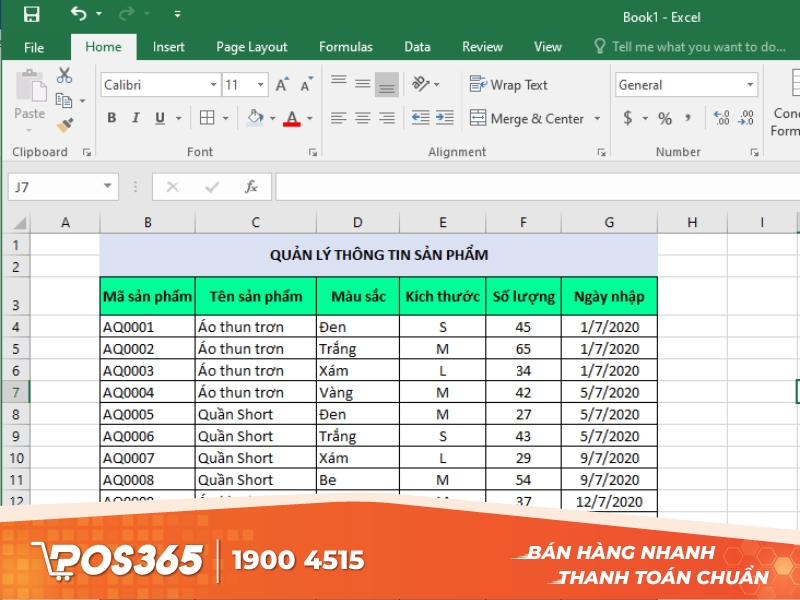The image size is (800, 600).
Task: Click Merge & Center button
Action: click(527, 118)
